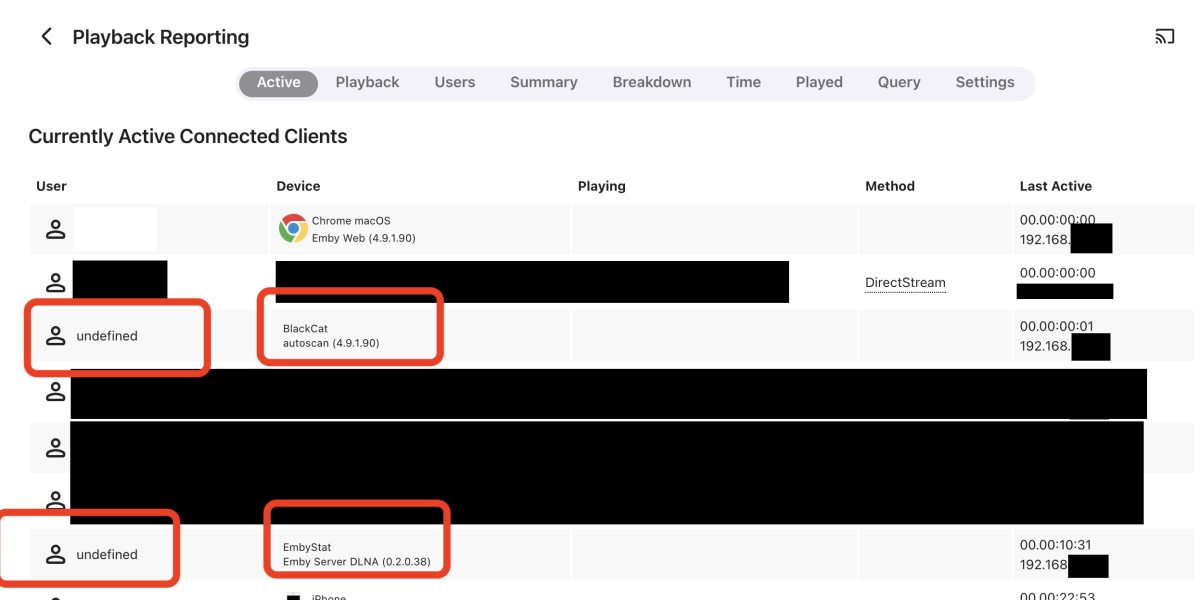Click 'Emby Server DLNA (0.2.0.38)' text
Screen dimensions: 1200x600
click(x=357, y=562)
